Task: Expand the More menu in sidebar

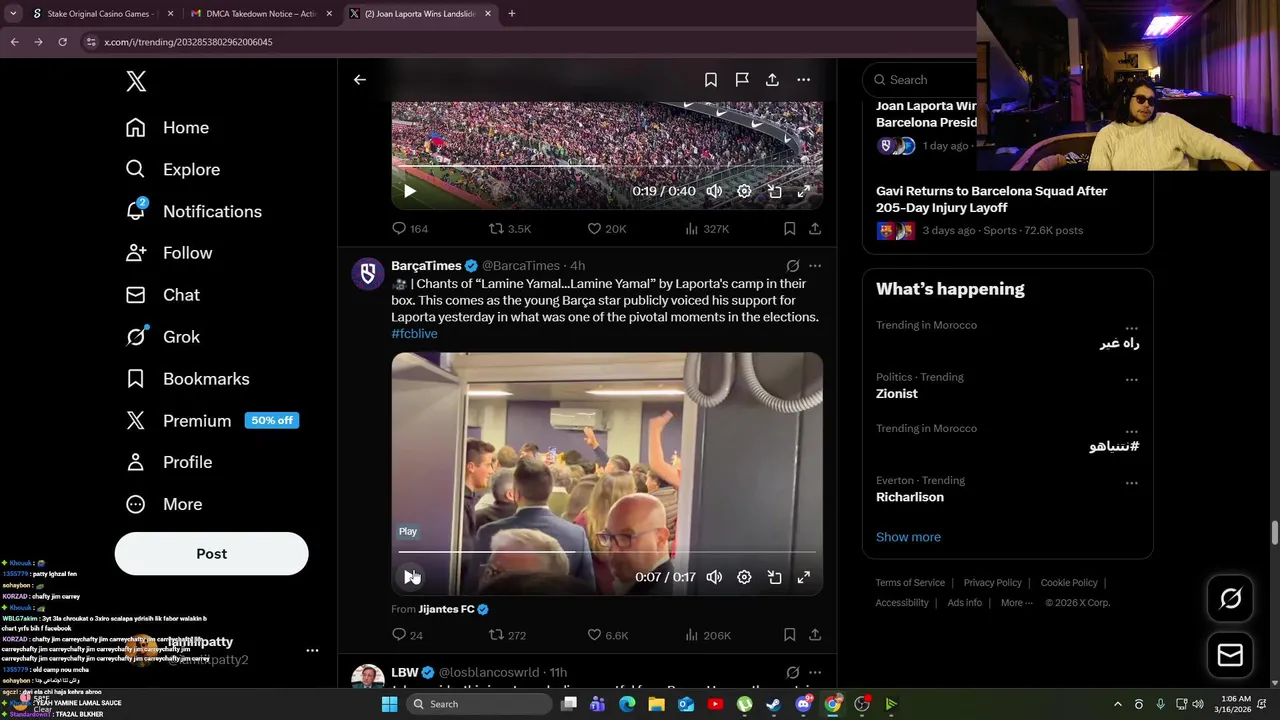Action: click(x=163, y=504)
